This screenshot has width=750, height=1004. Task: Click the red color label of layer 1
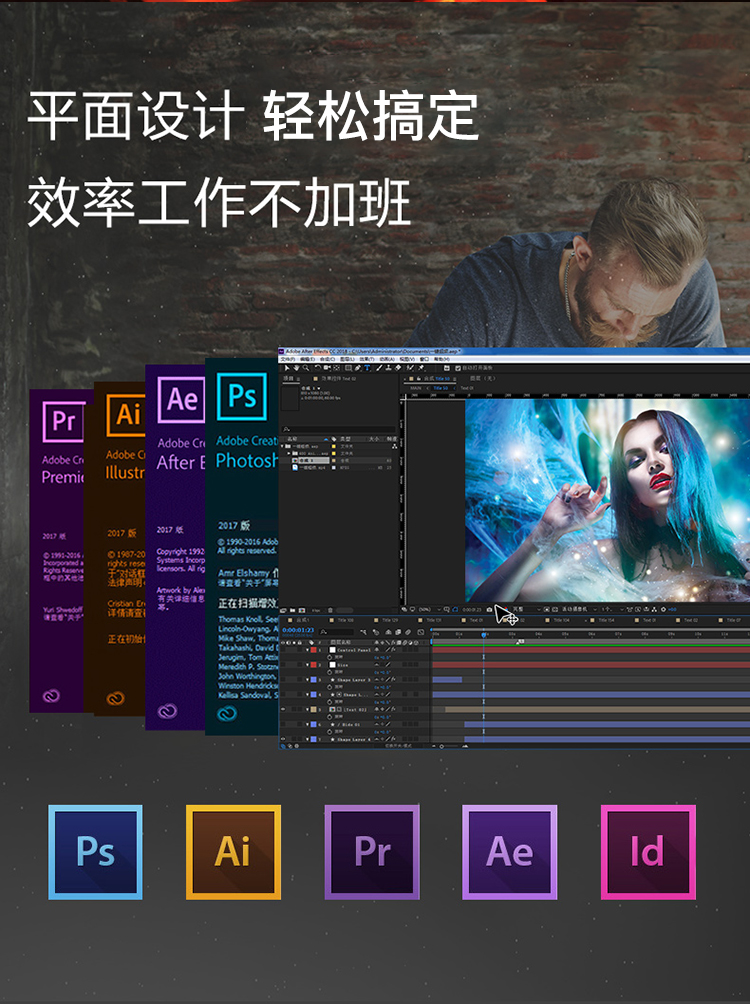[314, 650]
